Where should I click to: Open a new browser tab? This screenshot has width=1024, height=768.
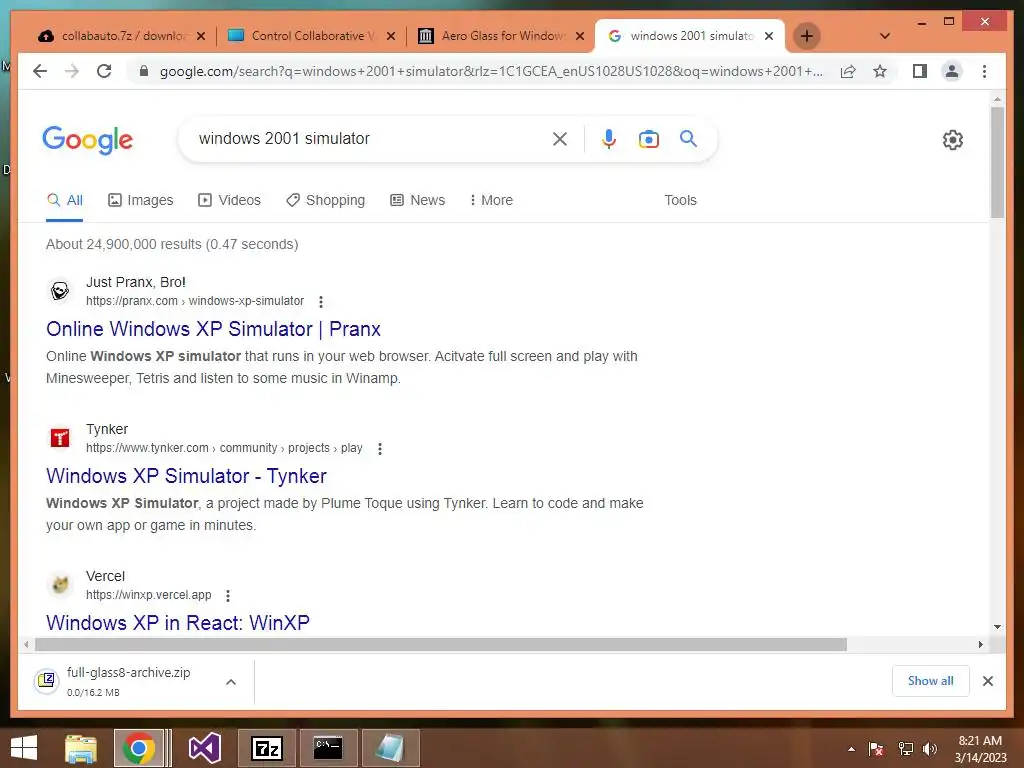pyautogui.click(x=807, y=36)
